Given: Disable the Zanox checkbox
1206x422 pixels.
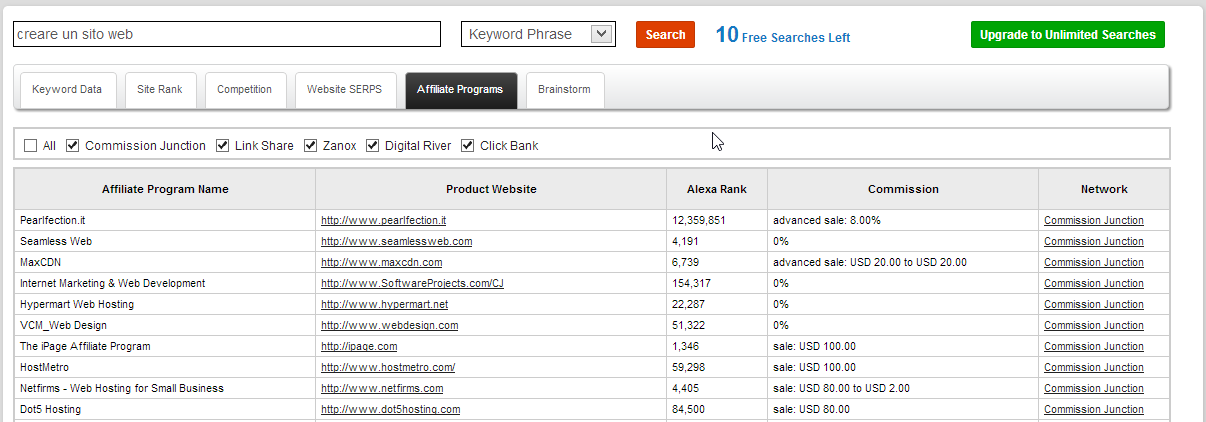Looking at the screenshot, I should pos(311,146).
